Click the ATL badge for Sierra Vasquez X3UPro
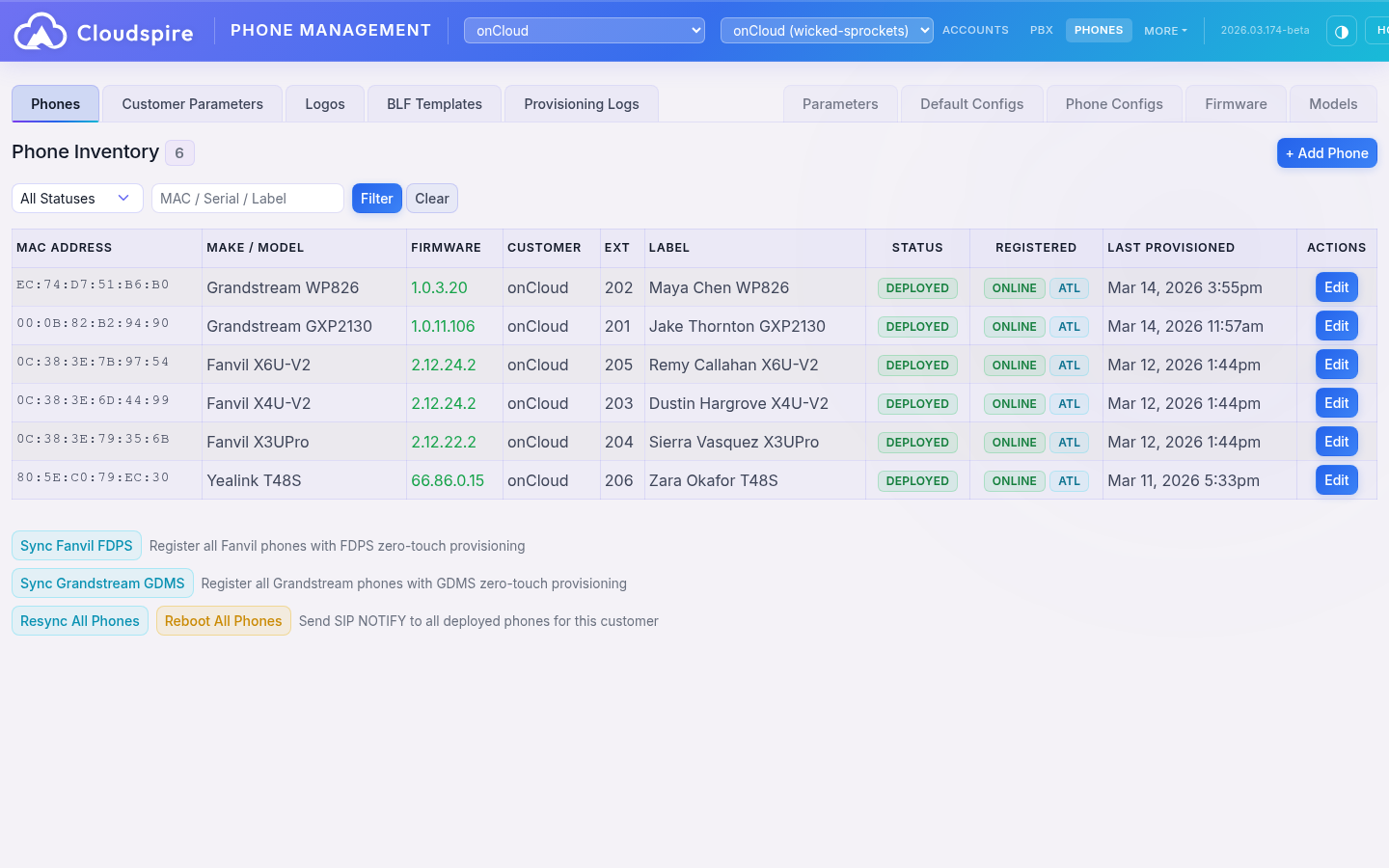Image resolution: width=1389 pixels, height=868 pixels. click(x=1069, y=442)
